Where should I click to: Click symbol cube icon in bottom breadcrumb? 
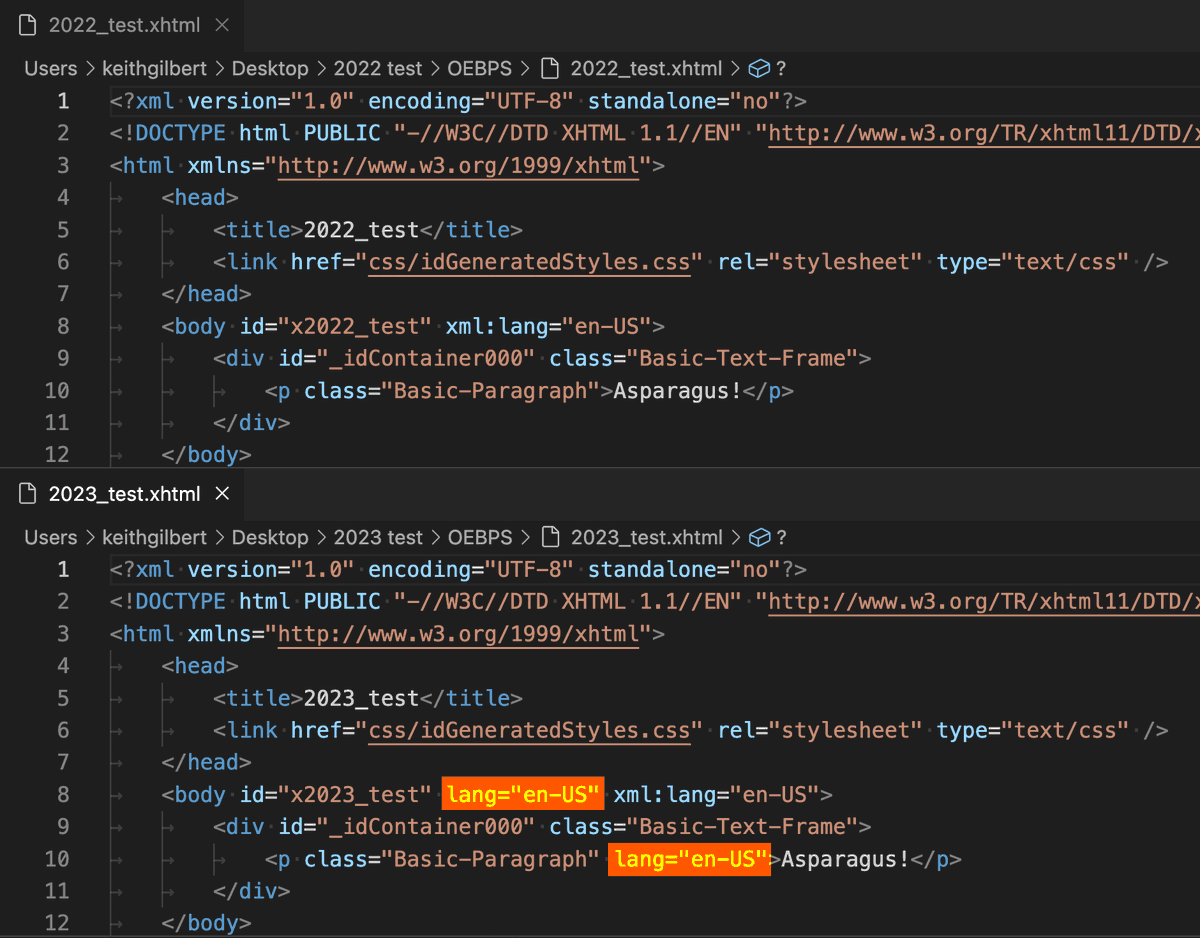759,537
